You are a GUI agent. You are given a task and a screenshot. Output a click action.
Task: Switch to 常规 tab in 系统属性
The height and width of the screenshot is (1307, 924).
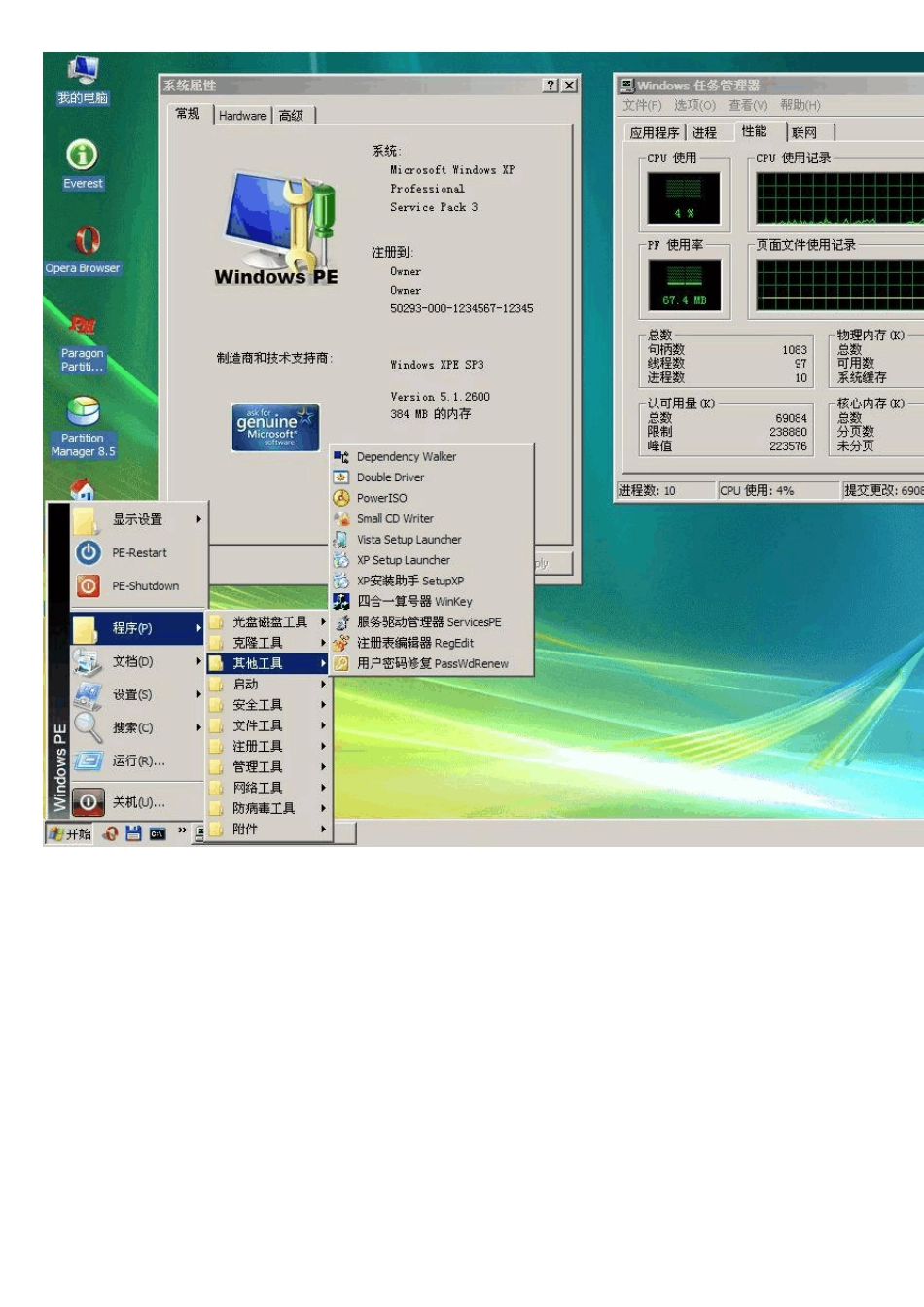point(189,114)
